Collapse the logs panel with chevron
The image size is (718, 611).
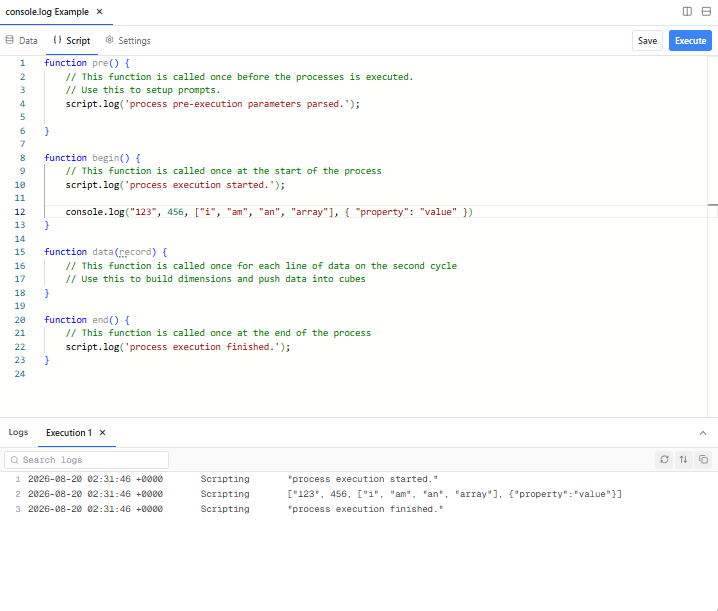703,433
